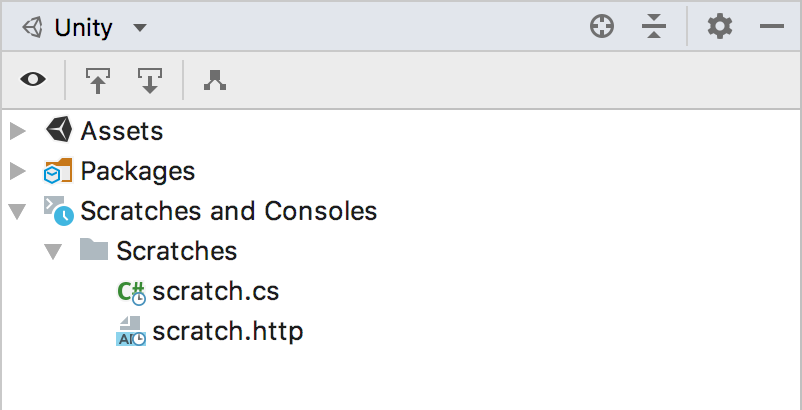Toggle the eye show-hidden-files icon

point(33,80)
